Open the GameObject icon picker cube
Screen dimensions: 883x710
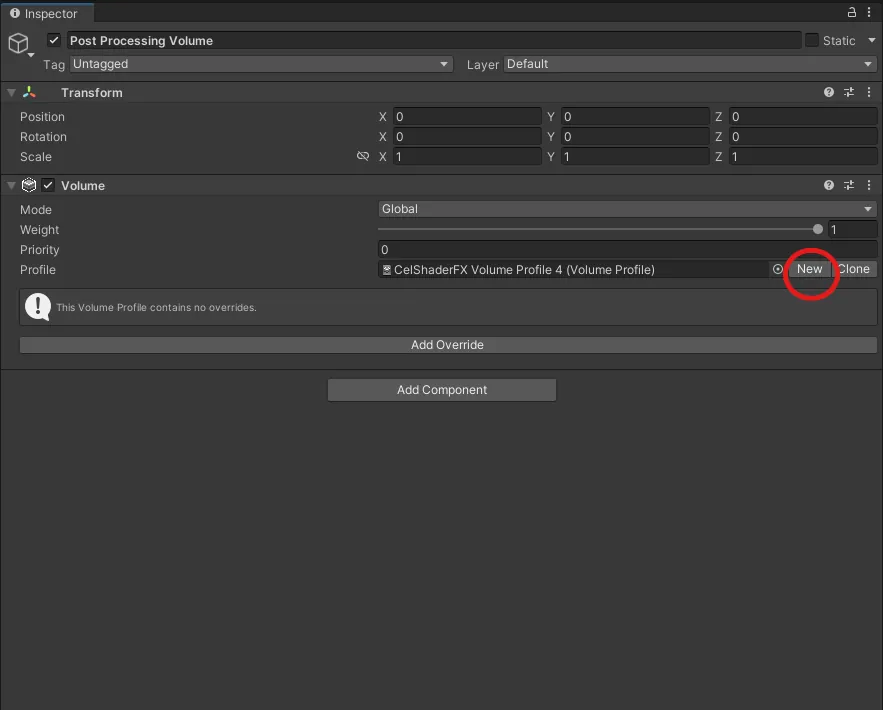19,43
